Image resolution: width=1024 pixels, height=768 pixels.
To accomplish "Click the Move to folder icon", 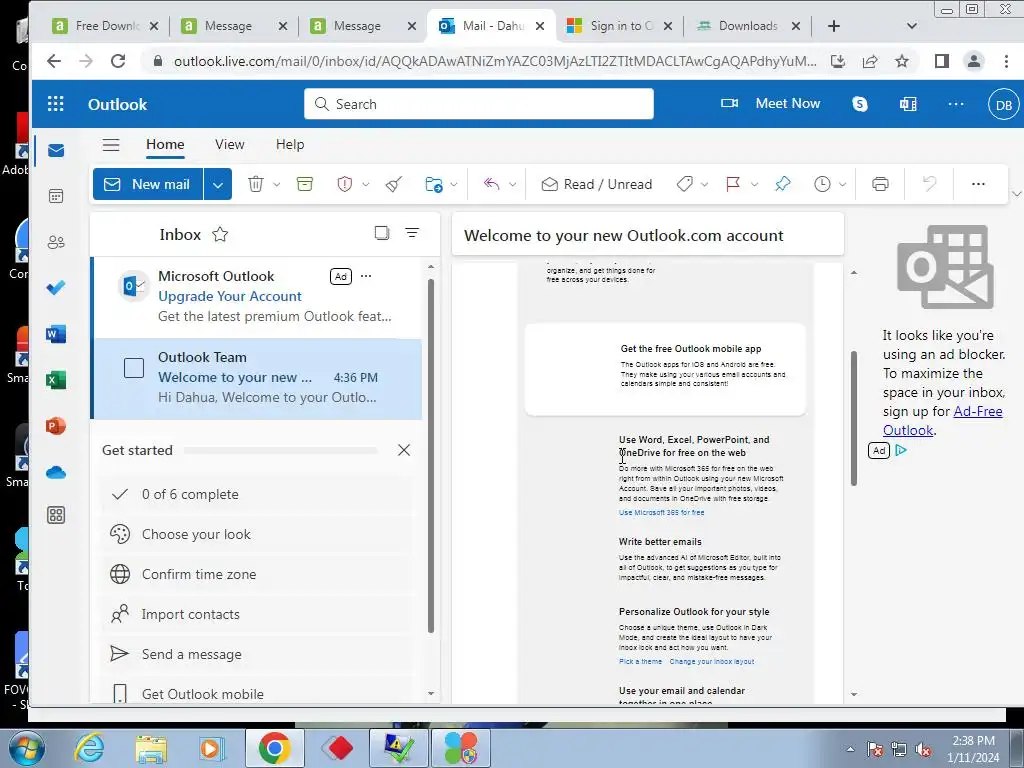I will click(x=434, y=184).
